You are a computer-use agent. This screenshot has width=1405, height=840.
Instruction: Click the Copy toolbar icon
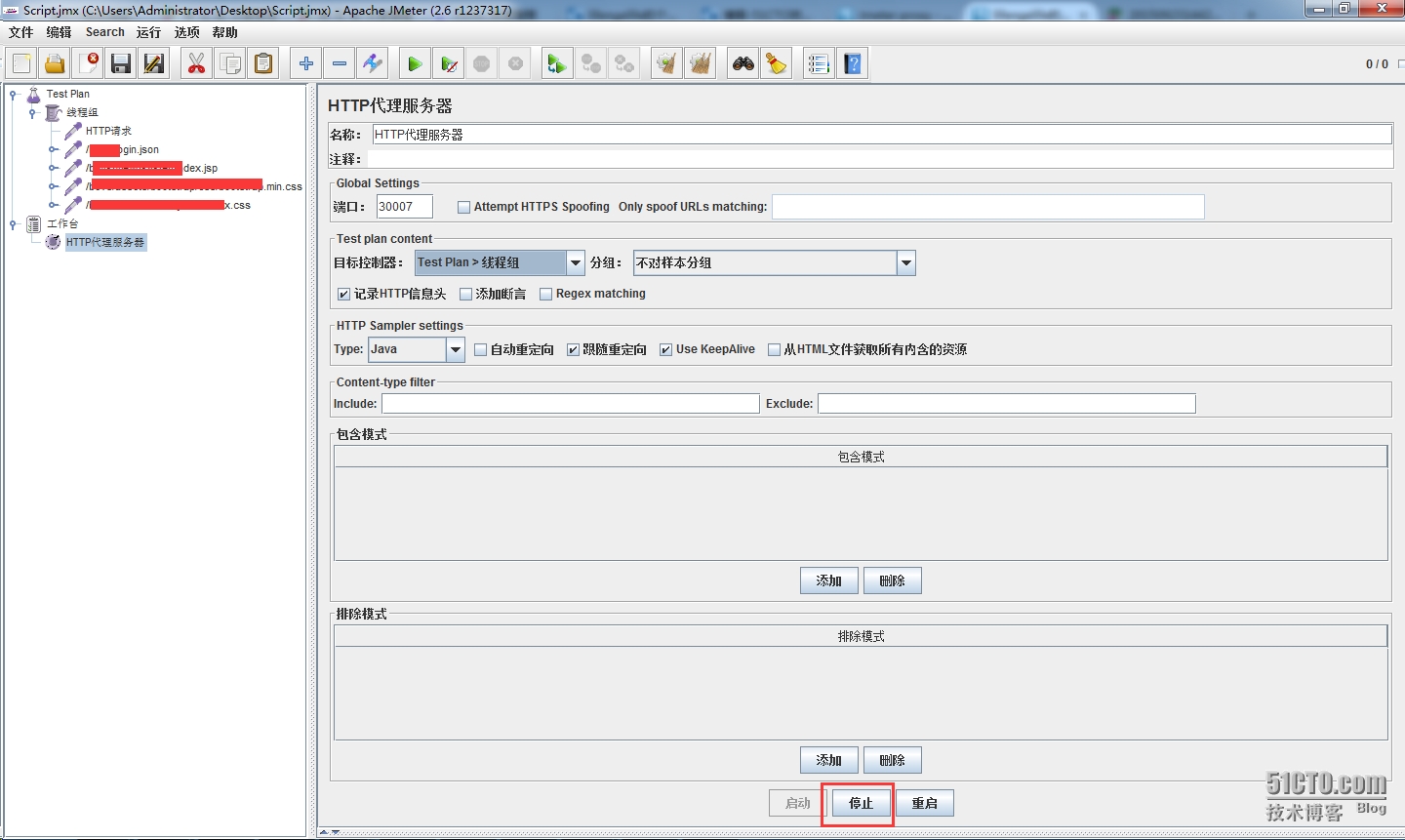tap(230, 64)
